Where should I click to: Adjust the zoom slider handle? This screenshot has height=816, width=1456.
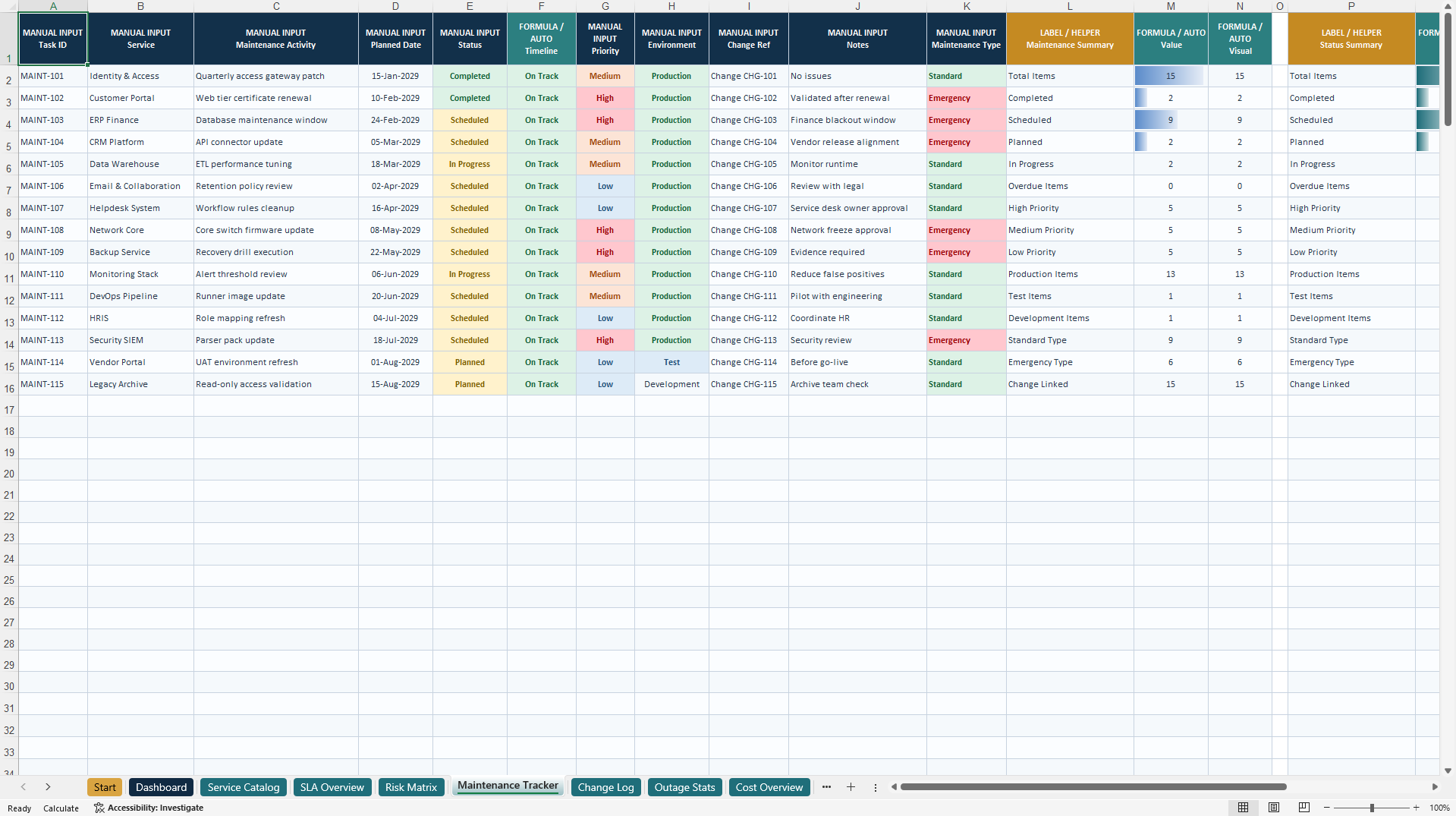pyautogui.click(x=1372, y=808)
